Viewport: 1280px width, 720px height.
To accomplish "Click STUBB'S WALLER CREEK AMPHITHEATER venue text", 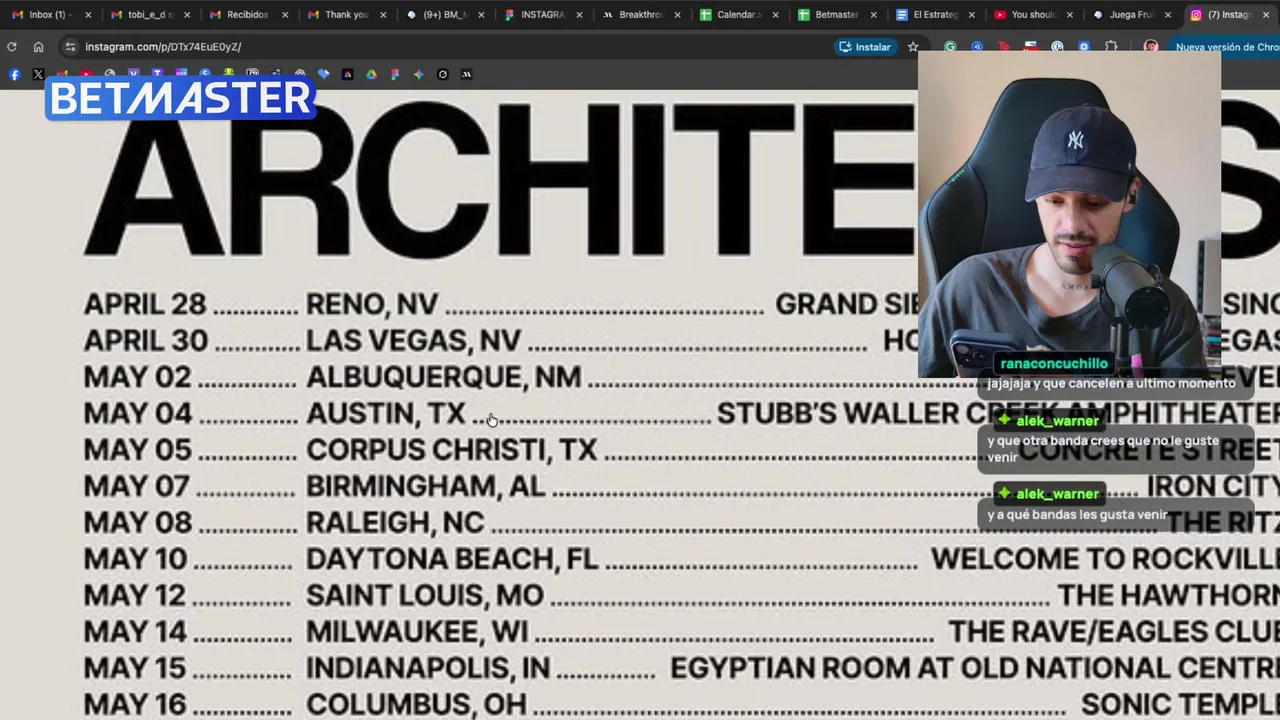I will click(998, 413).
